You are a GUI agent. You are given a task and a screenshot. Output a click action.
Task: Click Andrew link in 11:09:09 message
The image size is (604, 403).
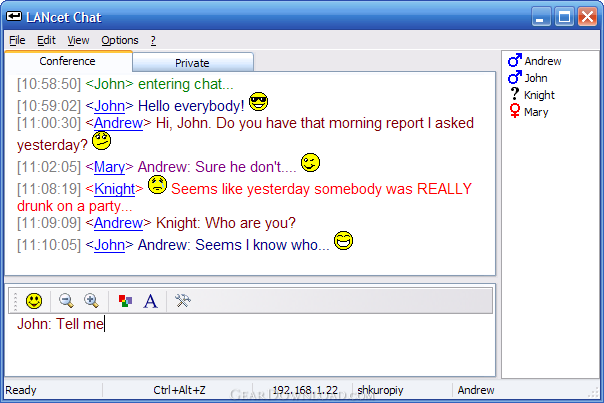click(x=118, y=223)
